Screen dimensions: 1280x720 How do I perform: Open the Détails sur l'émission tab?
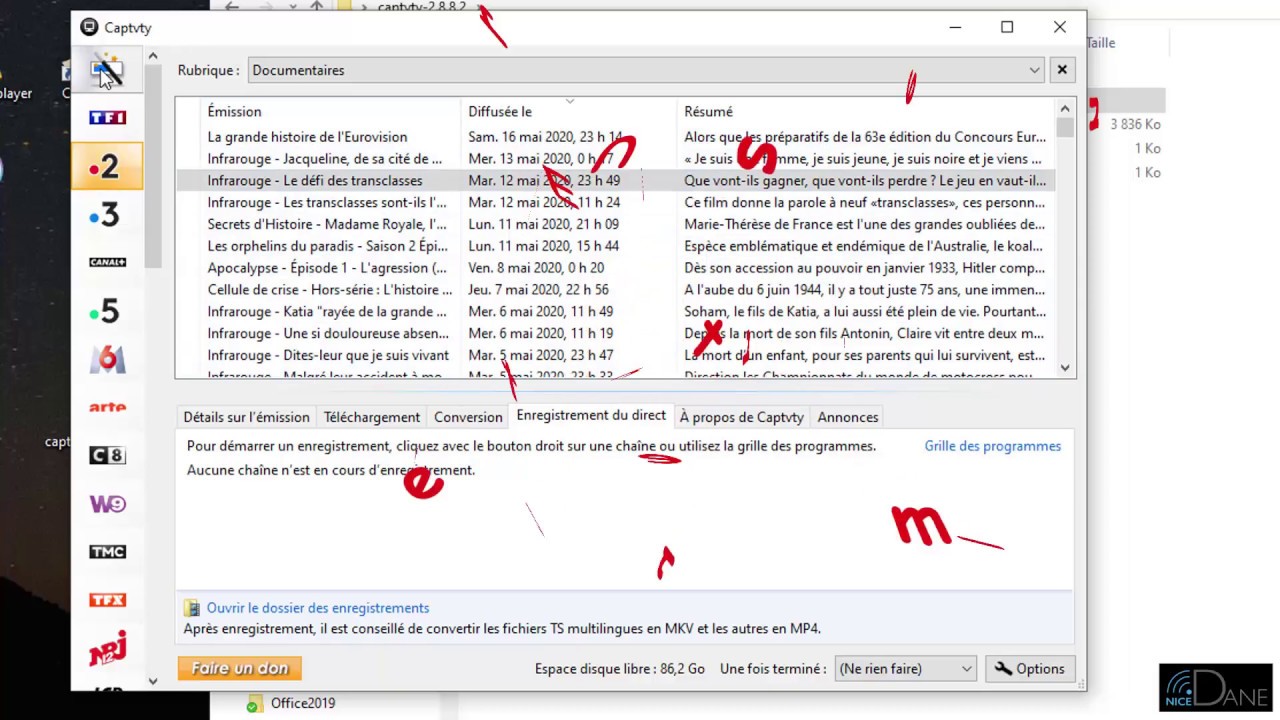point(246,417)
